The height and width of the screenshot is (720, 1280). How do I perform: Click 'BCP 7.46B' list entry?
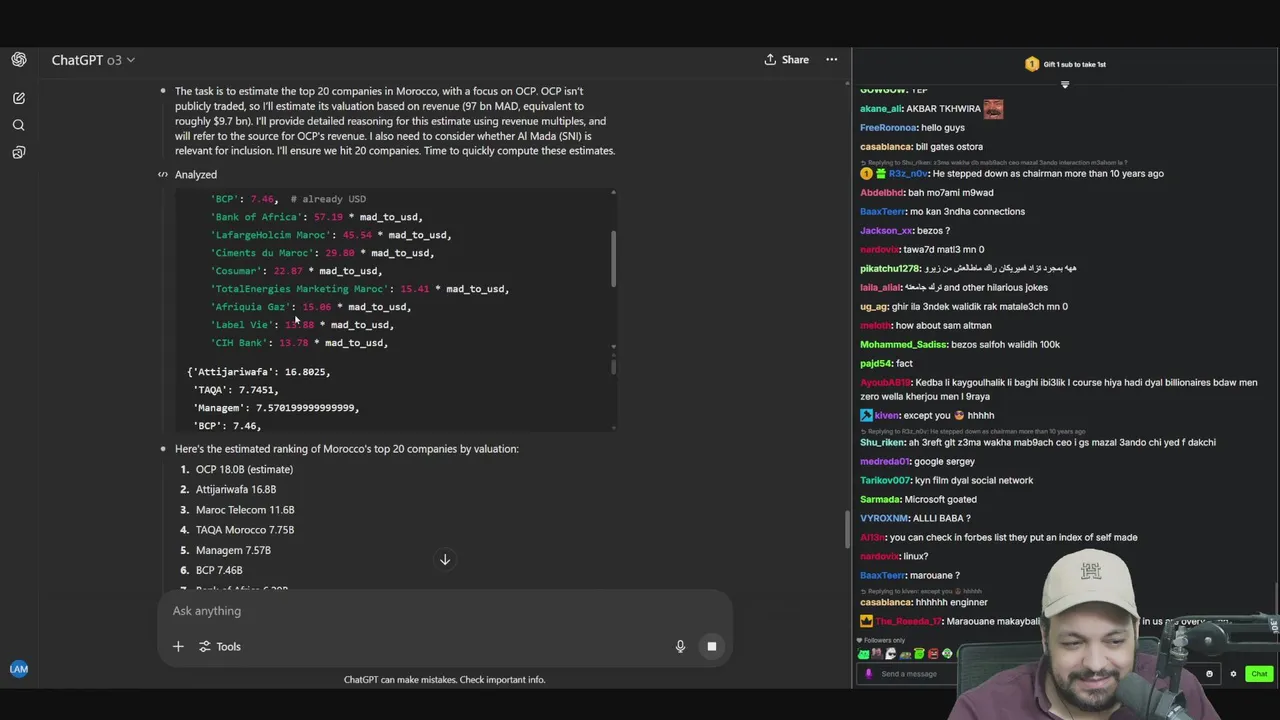point(219,570)
